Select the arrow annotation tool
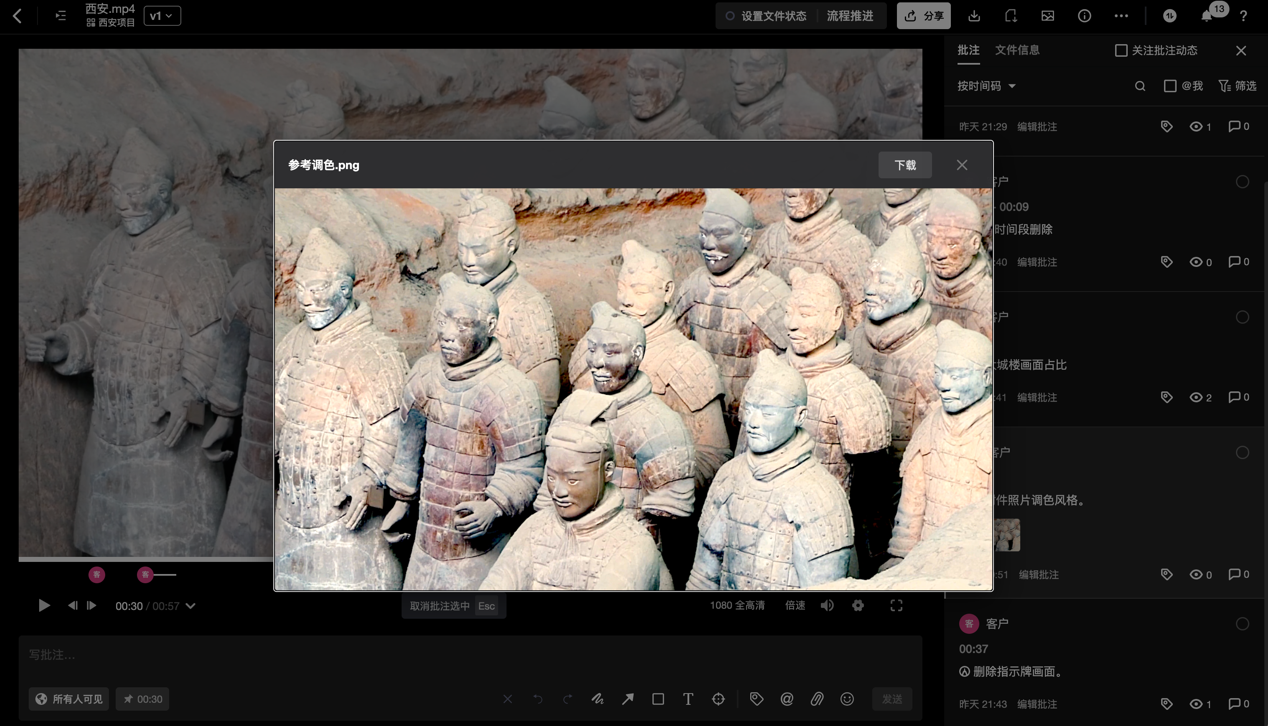The width and height of the screenshot is (1268, 726). click(628, 699)
